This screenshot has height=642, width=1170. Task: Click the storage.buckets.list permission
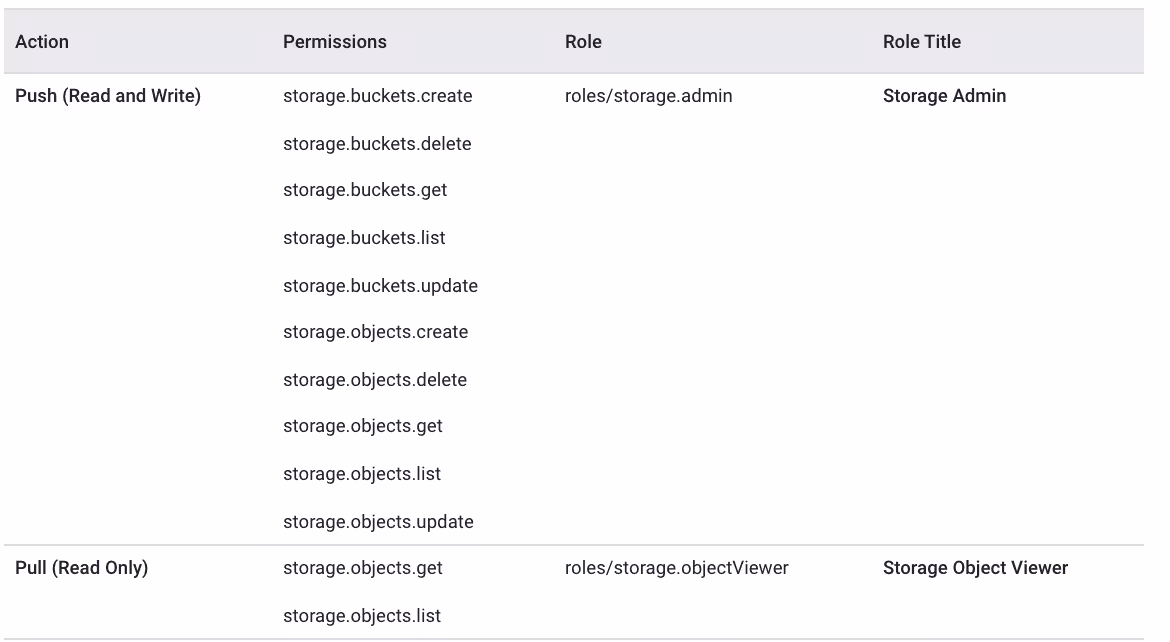pos(364,238)
